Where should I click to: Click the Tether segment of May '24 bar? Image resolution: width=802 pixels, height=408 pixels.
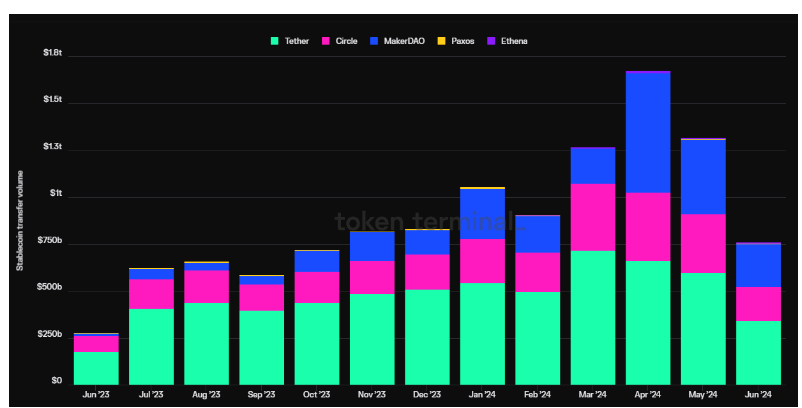703,329
